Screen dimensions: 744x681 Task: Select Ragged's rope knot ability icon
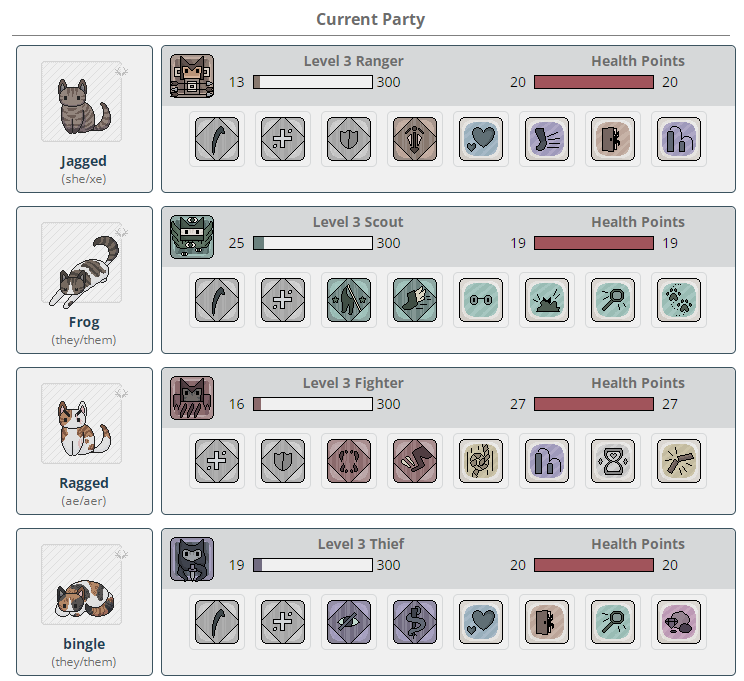(x=481, y=461)
